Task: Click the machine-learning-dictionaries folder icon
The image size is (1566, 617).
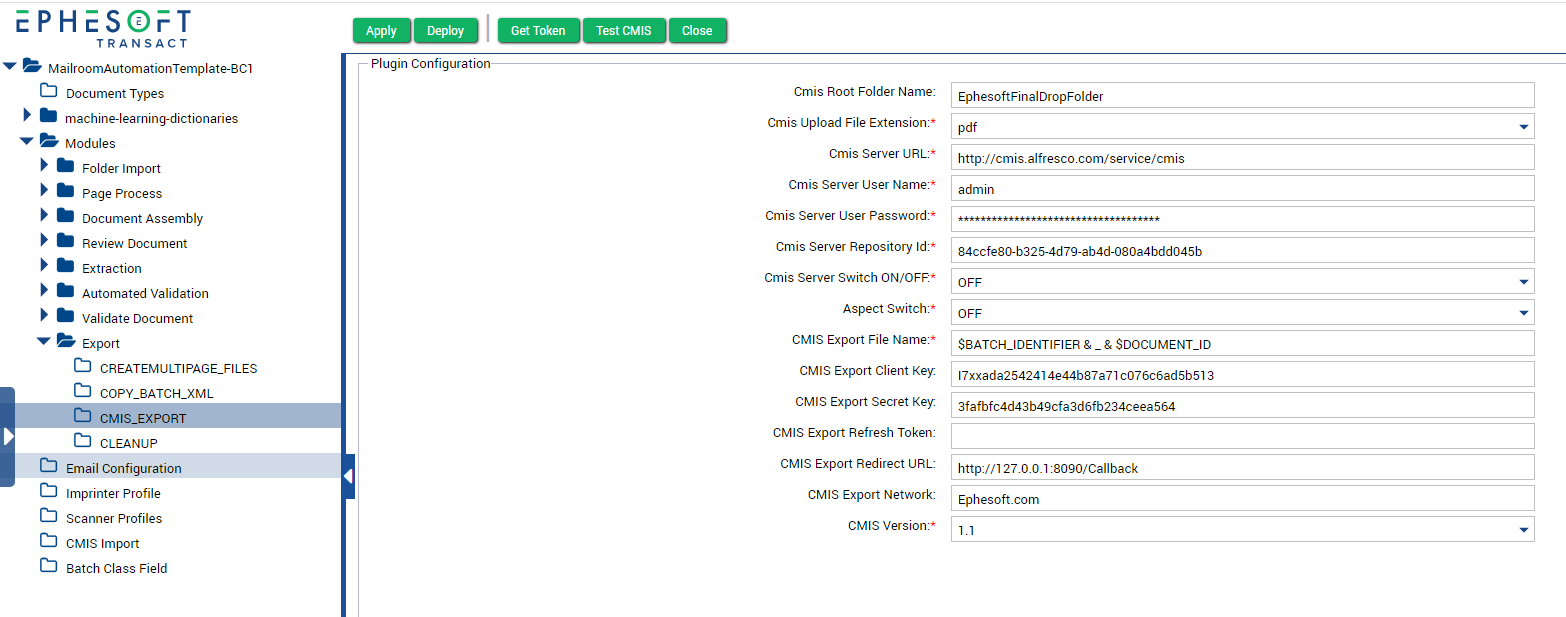Action: click(48, 116)
